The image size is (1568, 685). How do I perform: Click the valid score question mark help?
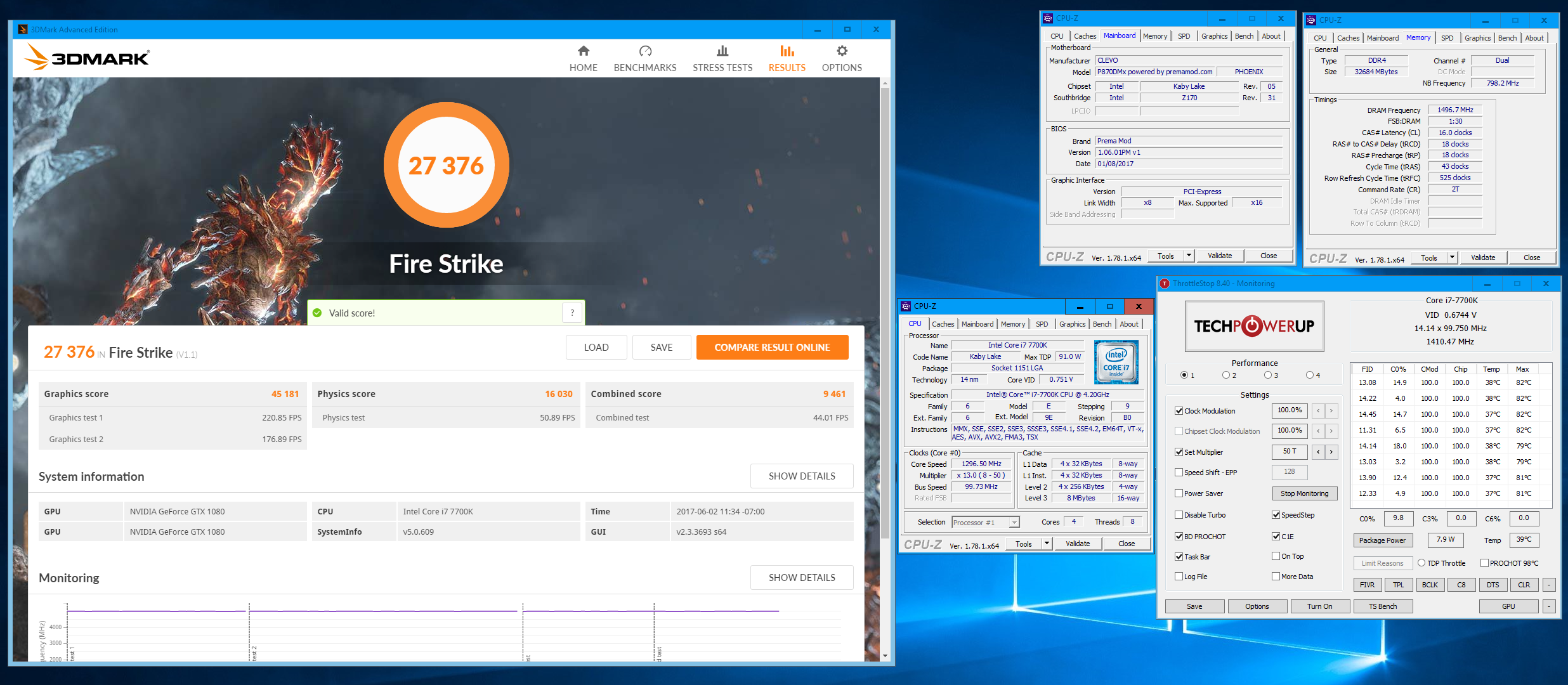tap(572, 313)
